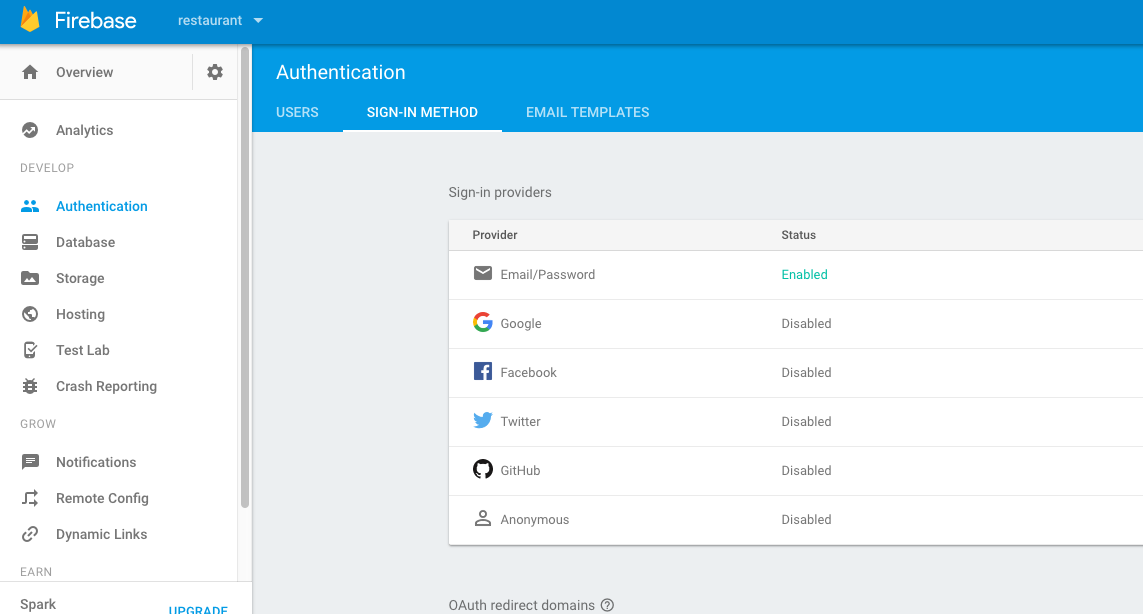The height and width of the screenshot is (614, 1143).
Task: Click the Hosting globe icon
Action: 30,314
